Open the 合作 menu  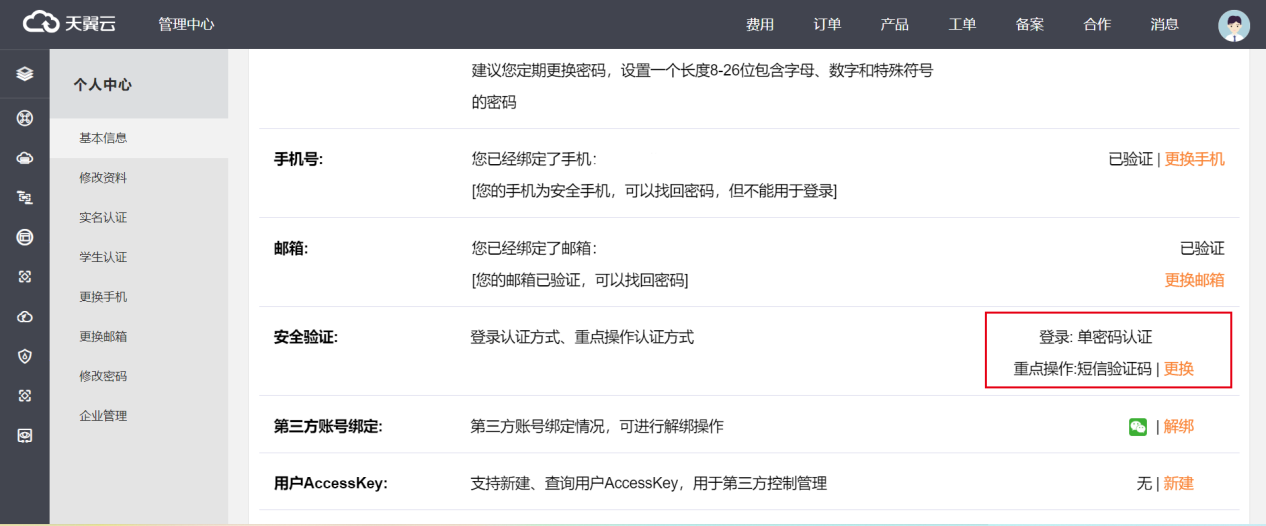(1097, 24)
